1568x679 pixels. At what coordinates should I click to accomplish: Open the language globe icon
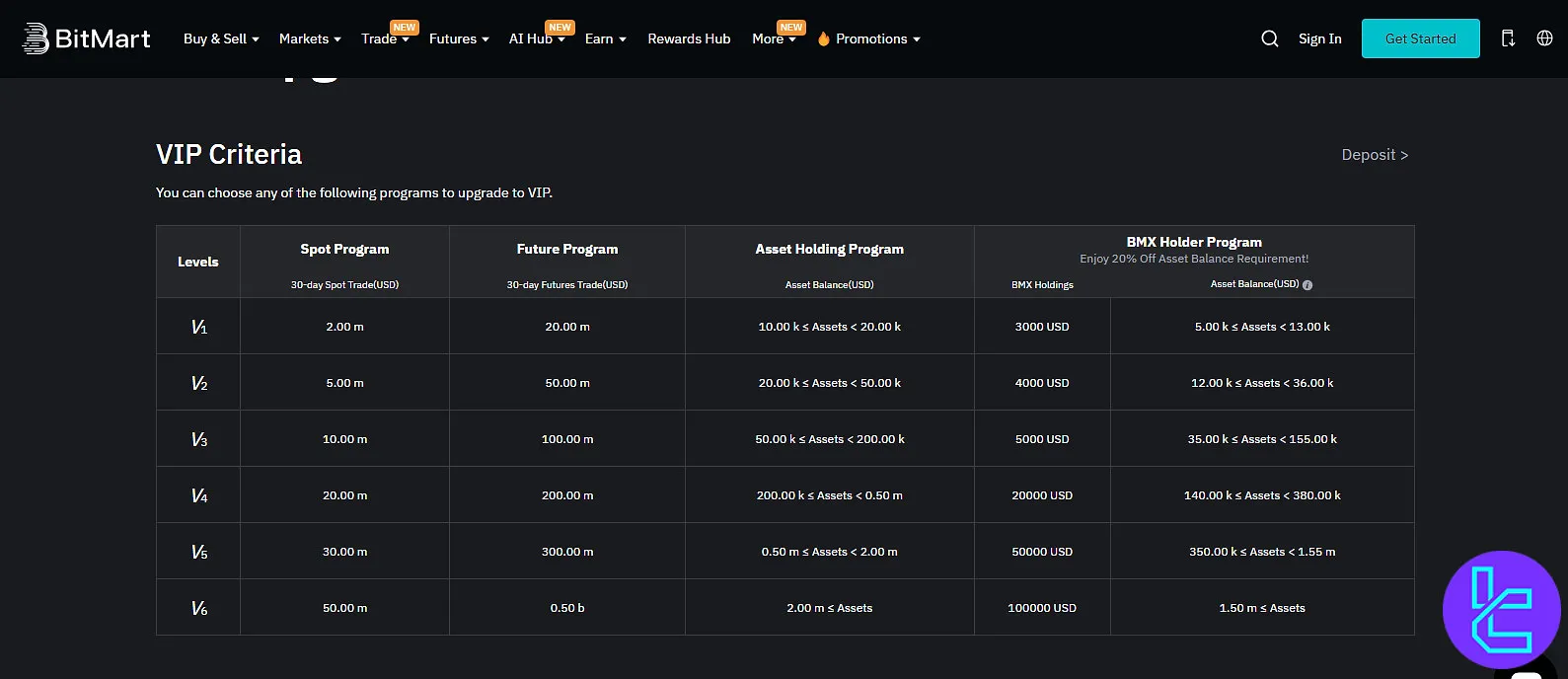(1544, 38)
